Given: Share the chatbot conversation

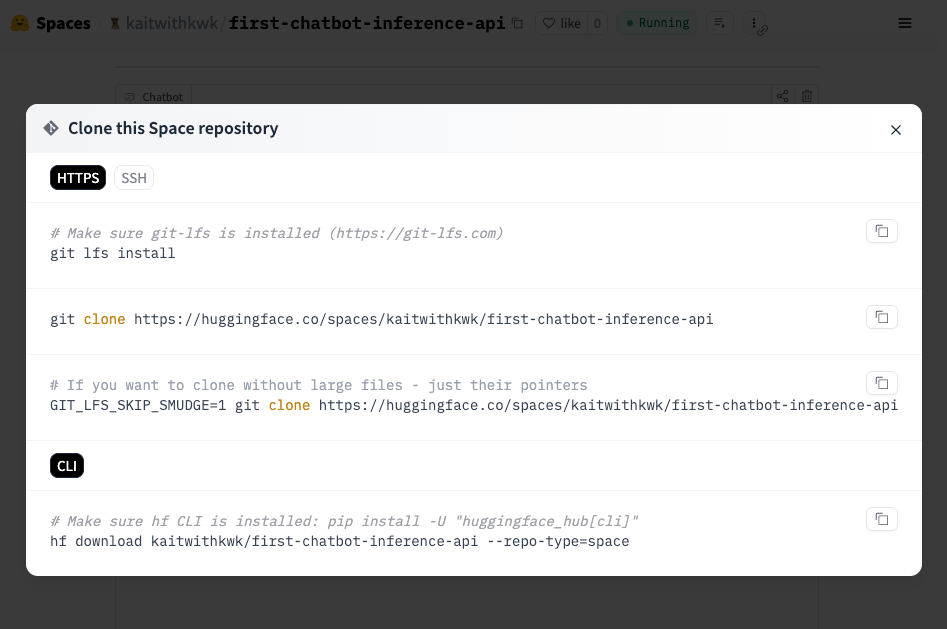Looking at the screenshot, I should [782, 96].
